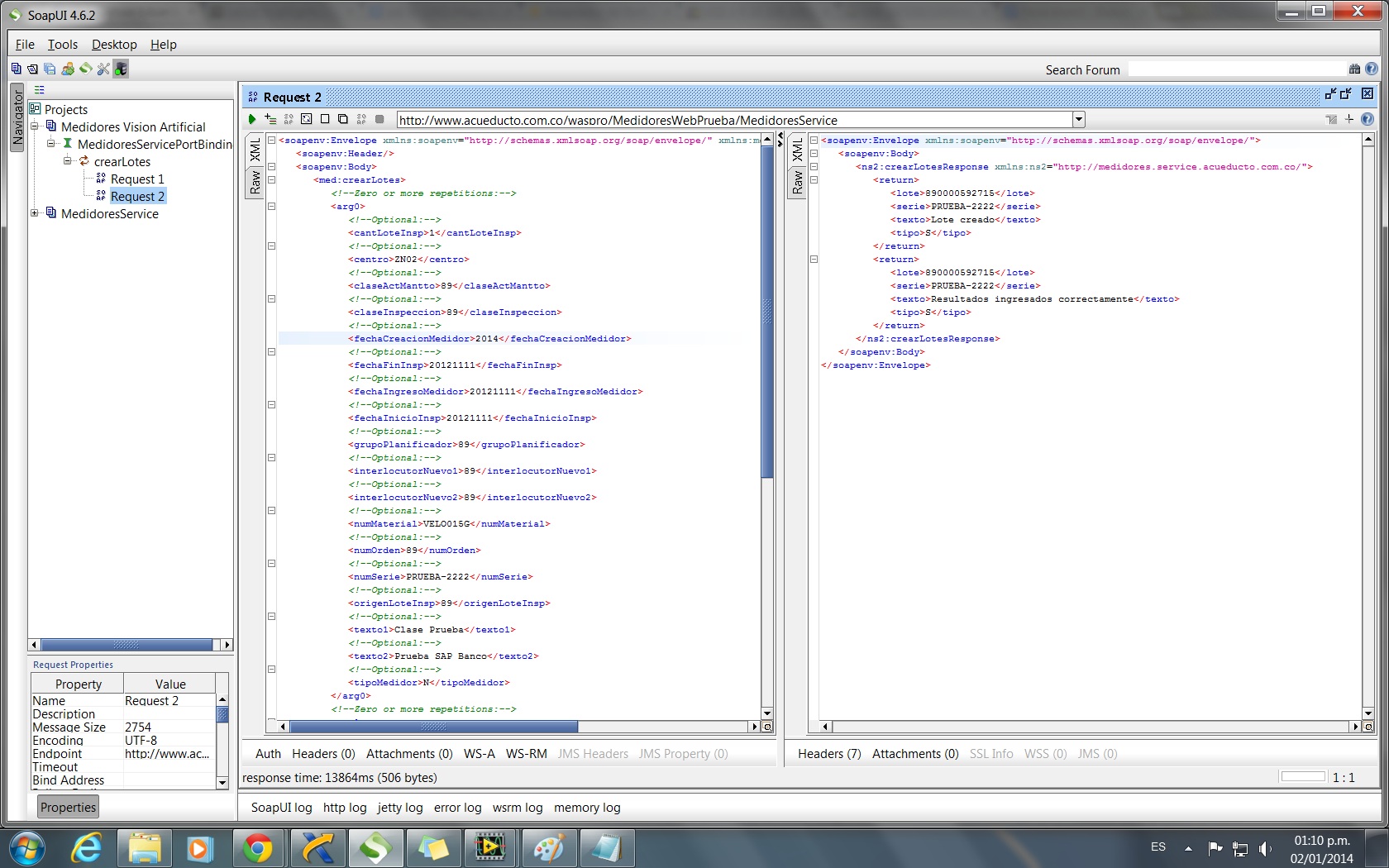Screen dimensions: 1389x868
Task: Close the Request 2 internal window
Action: point(1368,94)
